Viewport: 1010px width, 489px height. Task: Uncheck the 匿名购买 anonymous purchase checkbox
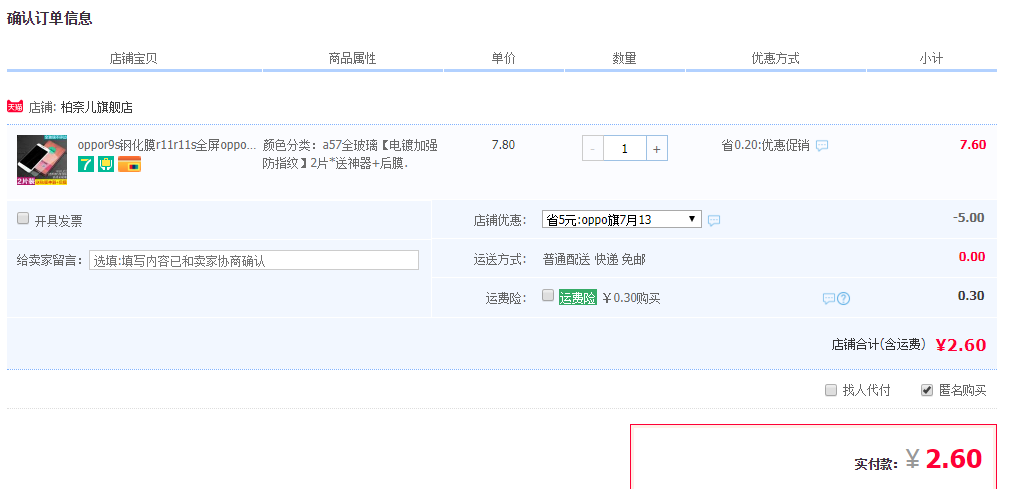coord(927,390)
